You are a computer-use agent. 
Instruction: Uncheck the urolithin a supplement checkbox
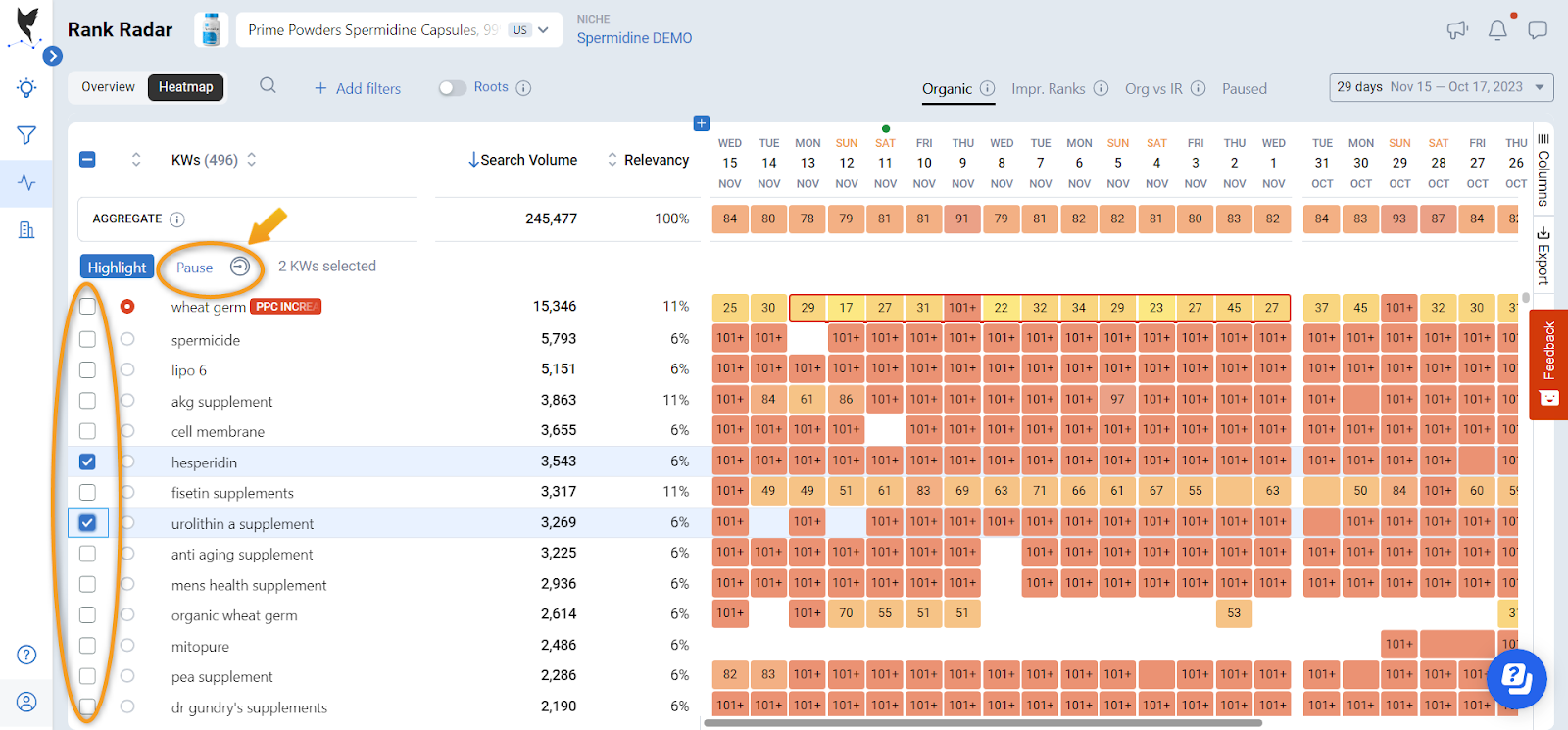[87, 522]
